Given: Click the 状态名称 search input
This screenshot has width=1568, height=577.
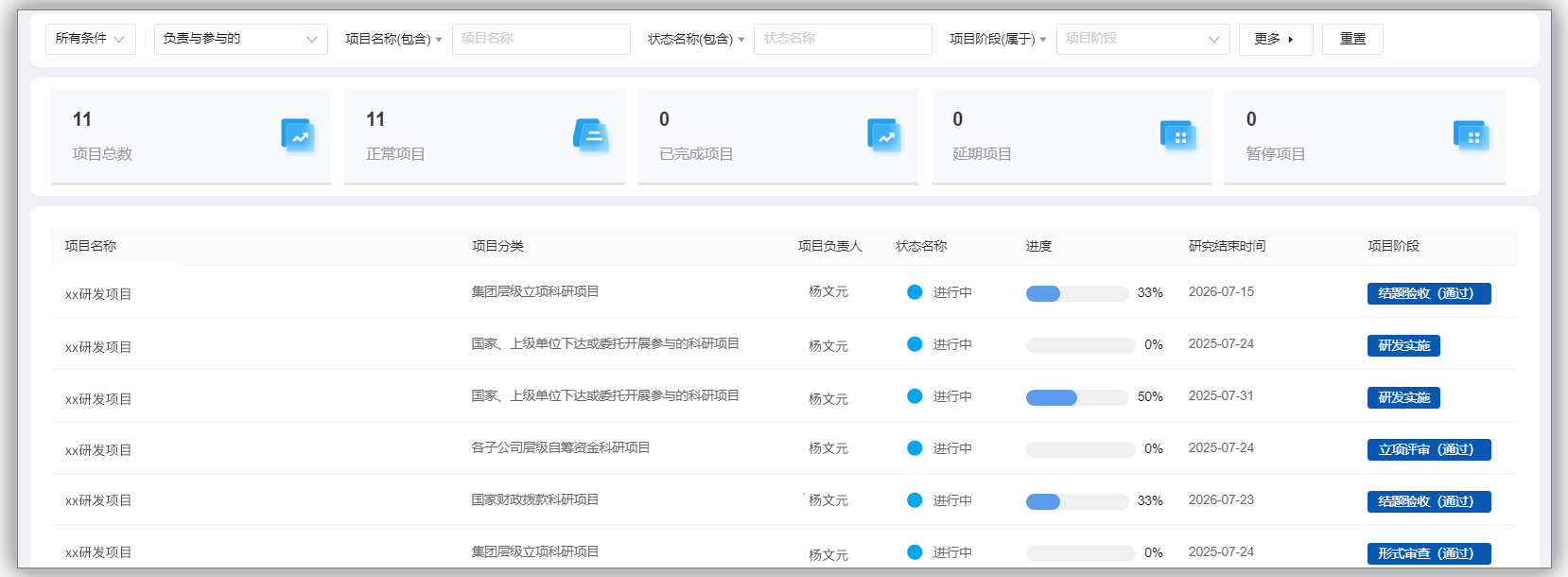Looking at the screenshot, I should coord(844,39).
